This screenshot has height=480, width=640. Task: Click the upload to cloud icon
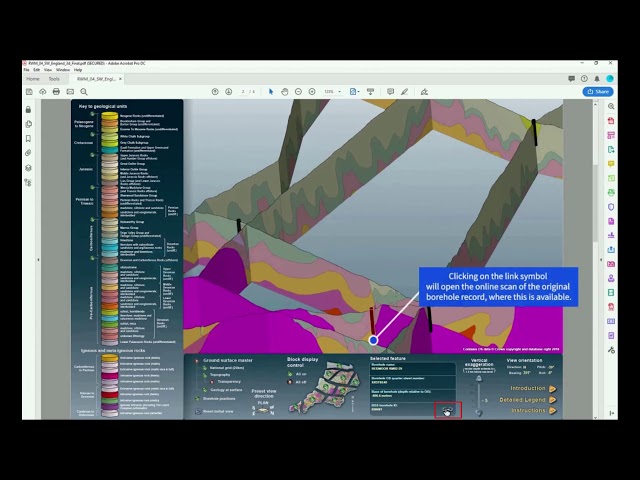42,92
